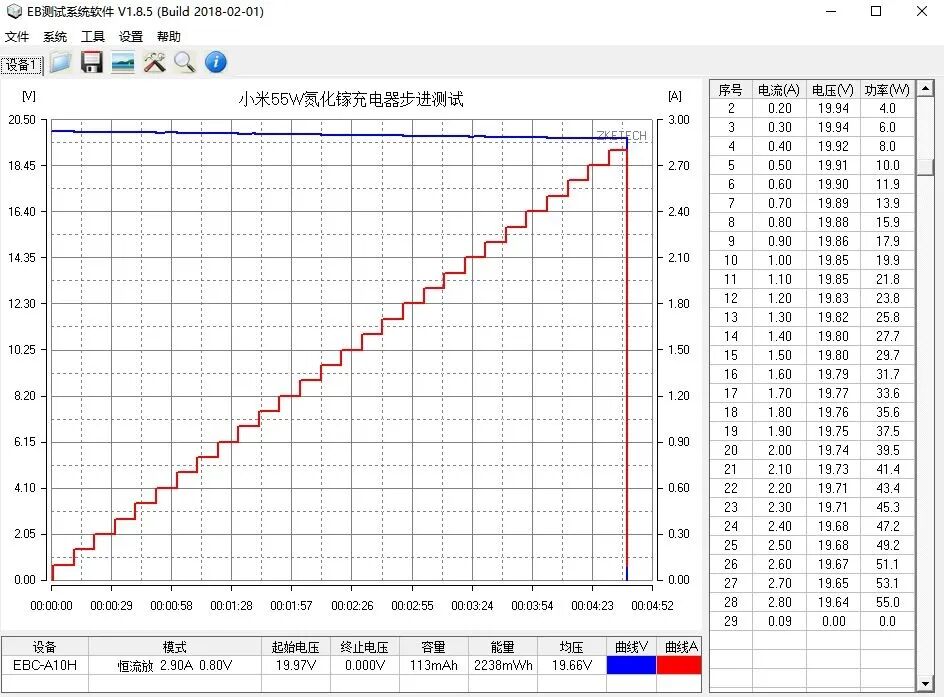Click the data table scrollbar thumb
Image resolution: width=944 pixels, height=697 pixels.
coord(925,166)
